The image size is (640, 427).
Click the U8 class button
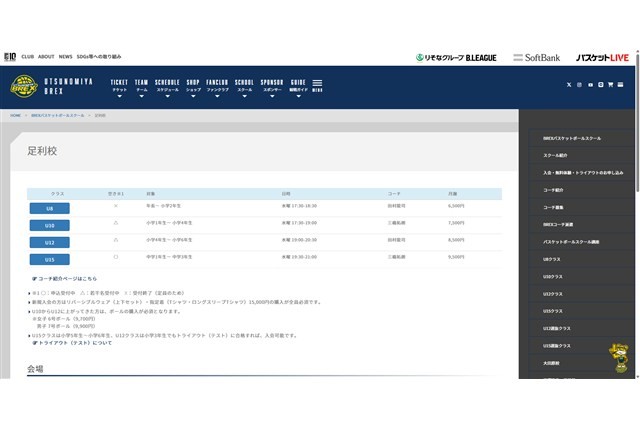click(50, 208)
